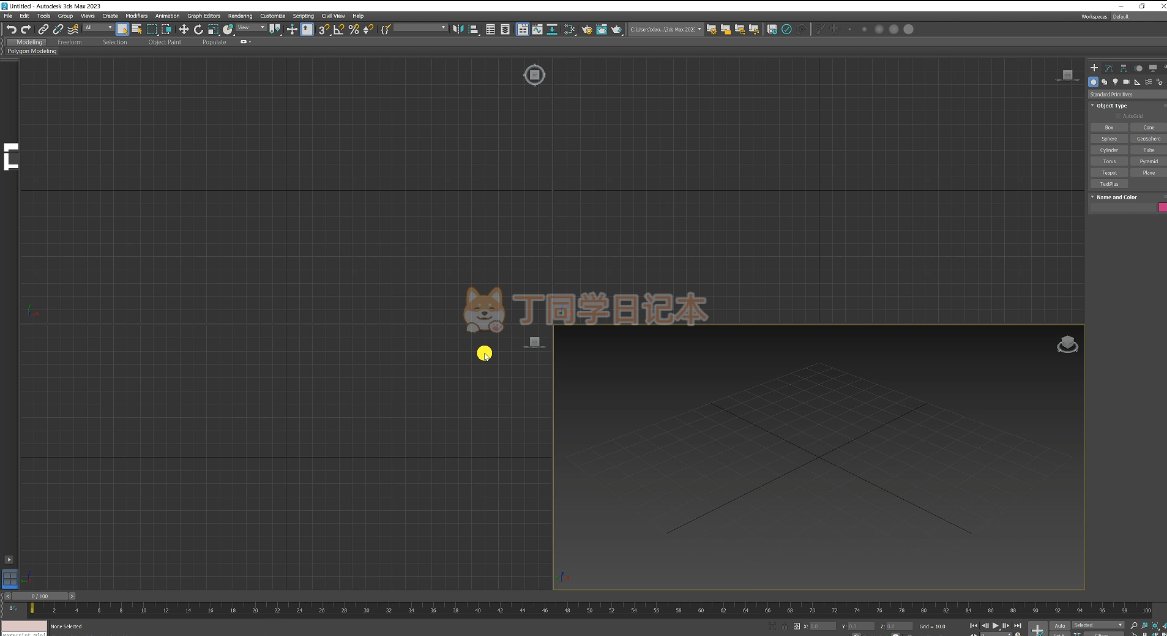Select the Rotate transform tool

tap(198, 30)
